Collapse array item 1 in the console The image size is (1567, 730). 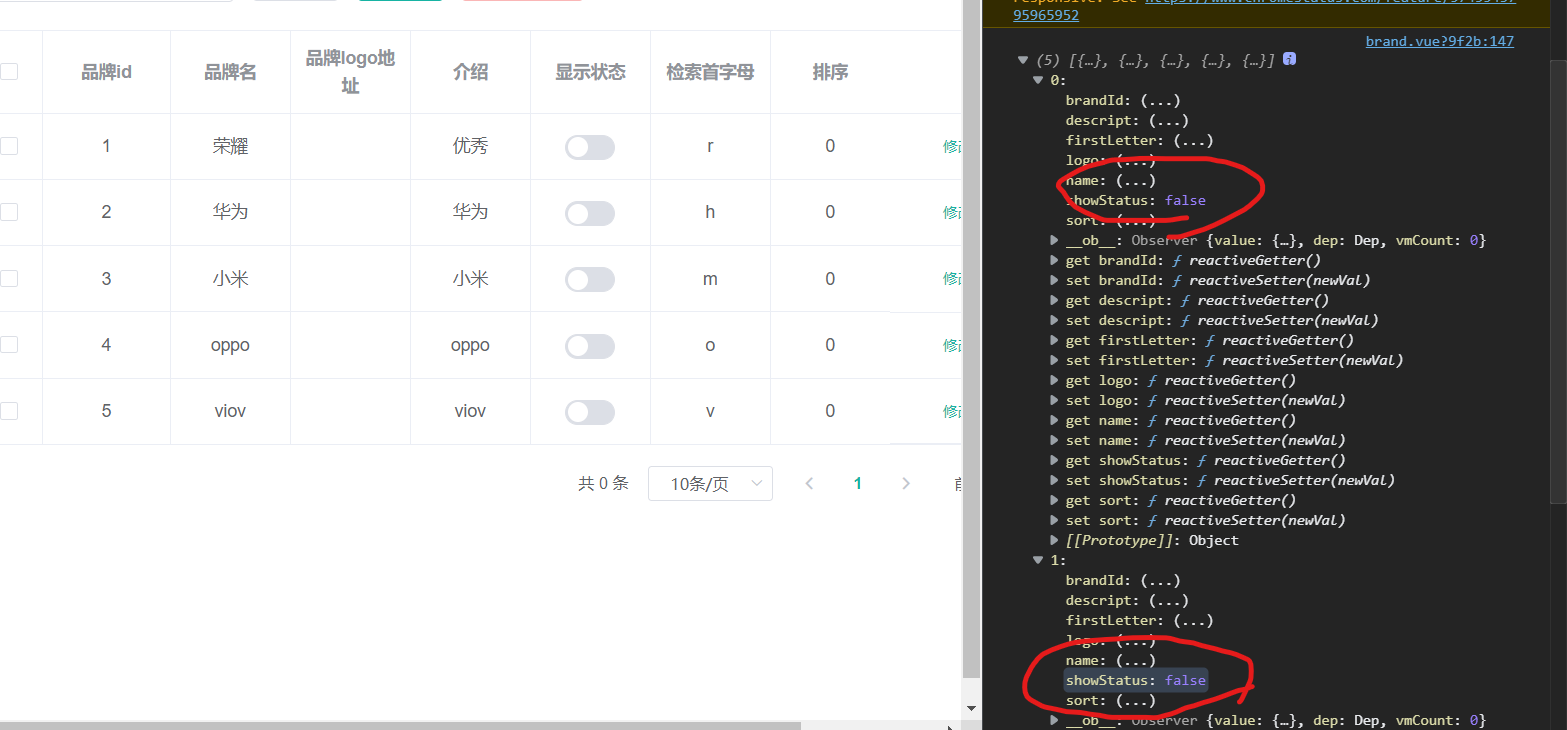[1039, 560]
